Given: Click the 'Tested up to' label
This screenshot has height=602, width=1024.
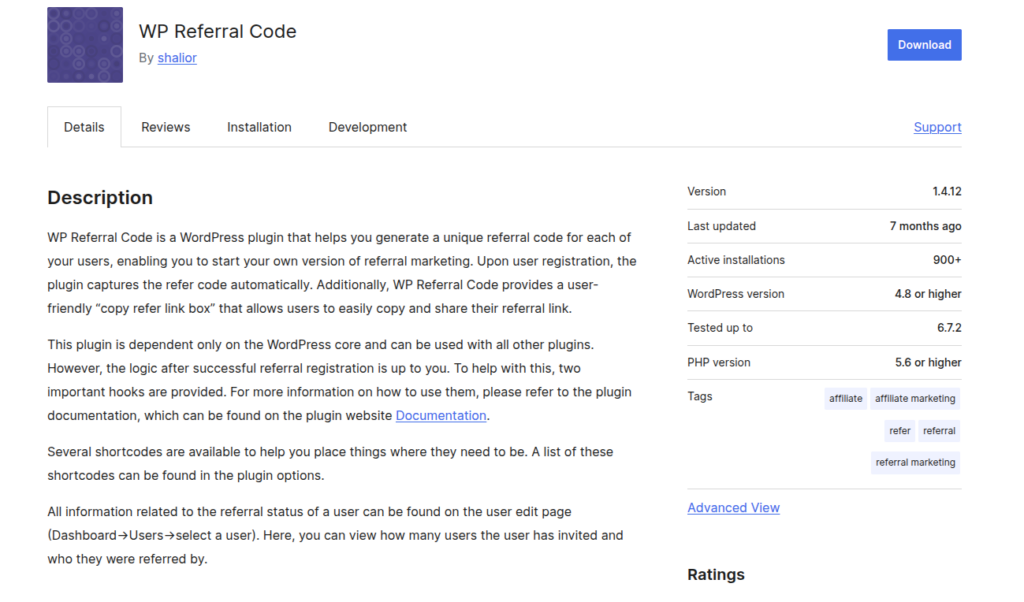Looking at the screenshot, I should [x=720, y=328].
